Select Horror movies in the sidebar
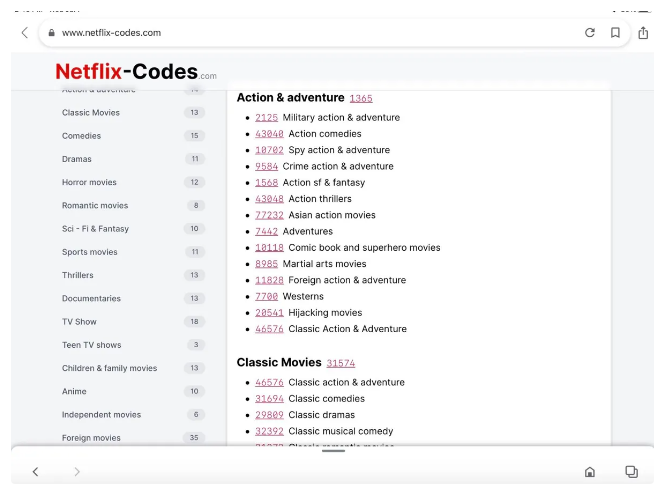Viewport: 665px width, 484px height. tap(89, 182)
